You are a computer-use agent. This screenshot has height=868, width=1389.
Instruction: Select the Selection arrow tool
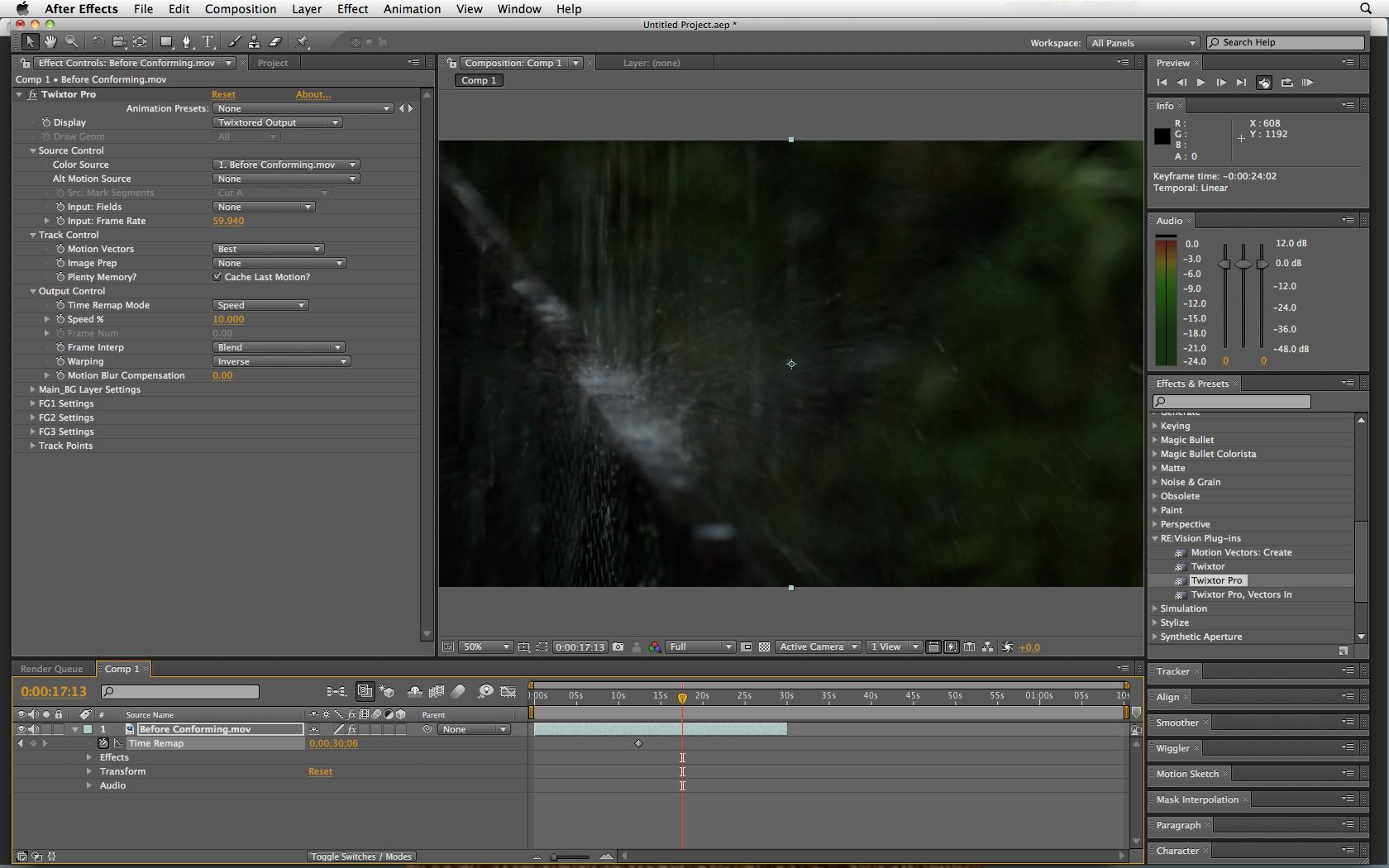tap(31, 41)
